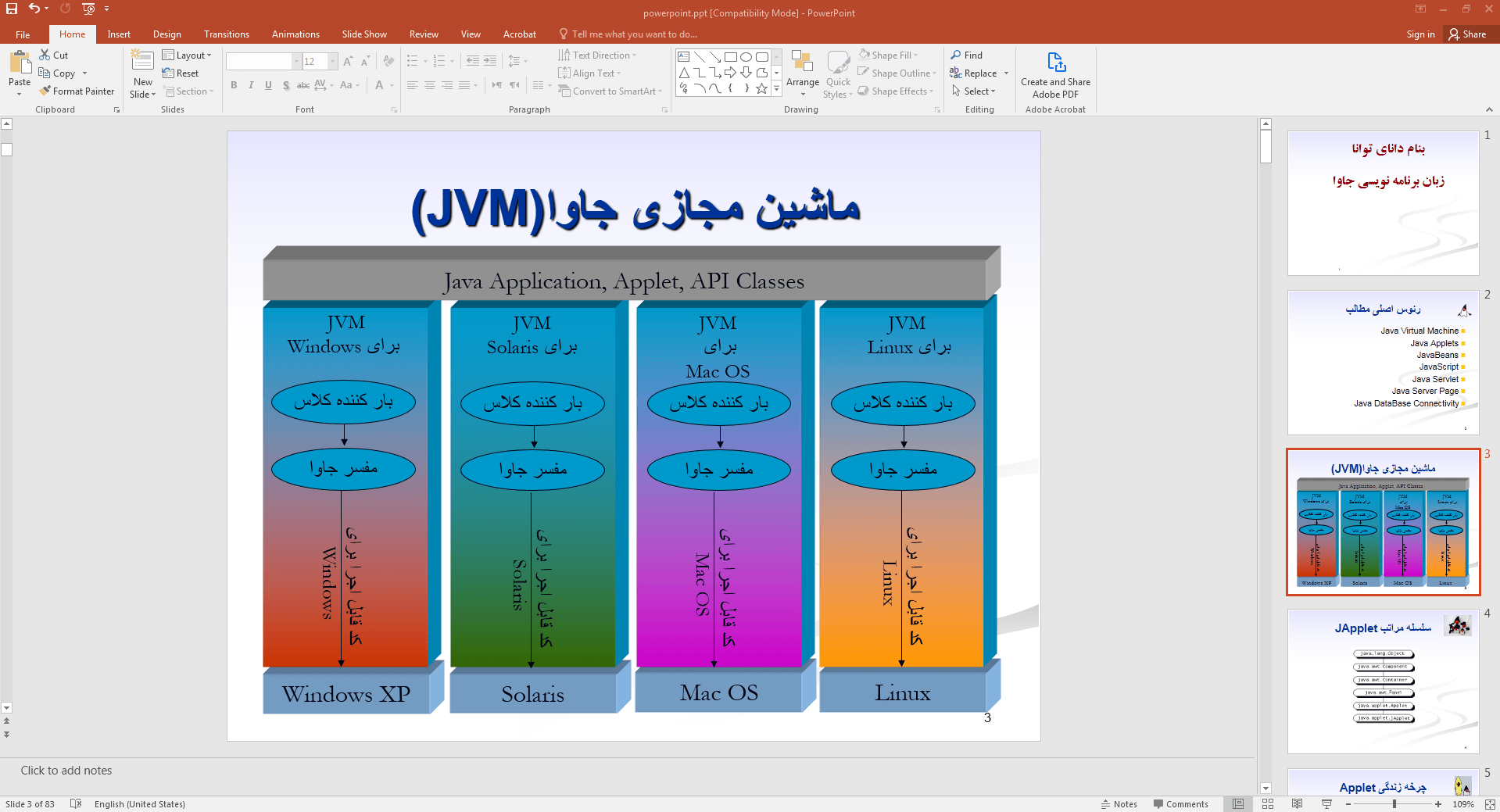Click Decrease Font Size icon

[365, 61]
